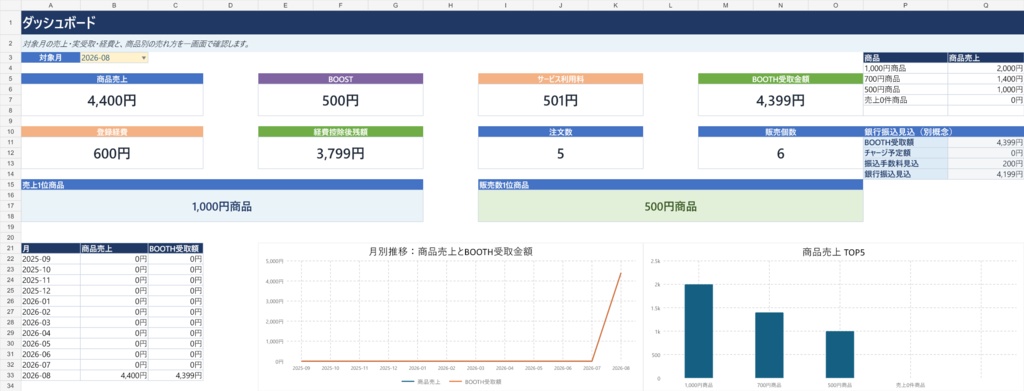Select row header 34
This screenshot has height=391, width=1024.
[x=10, y=386]
